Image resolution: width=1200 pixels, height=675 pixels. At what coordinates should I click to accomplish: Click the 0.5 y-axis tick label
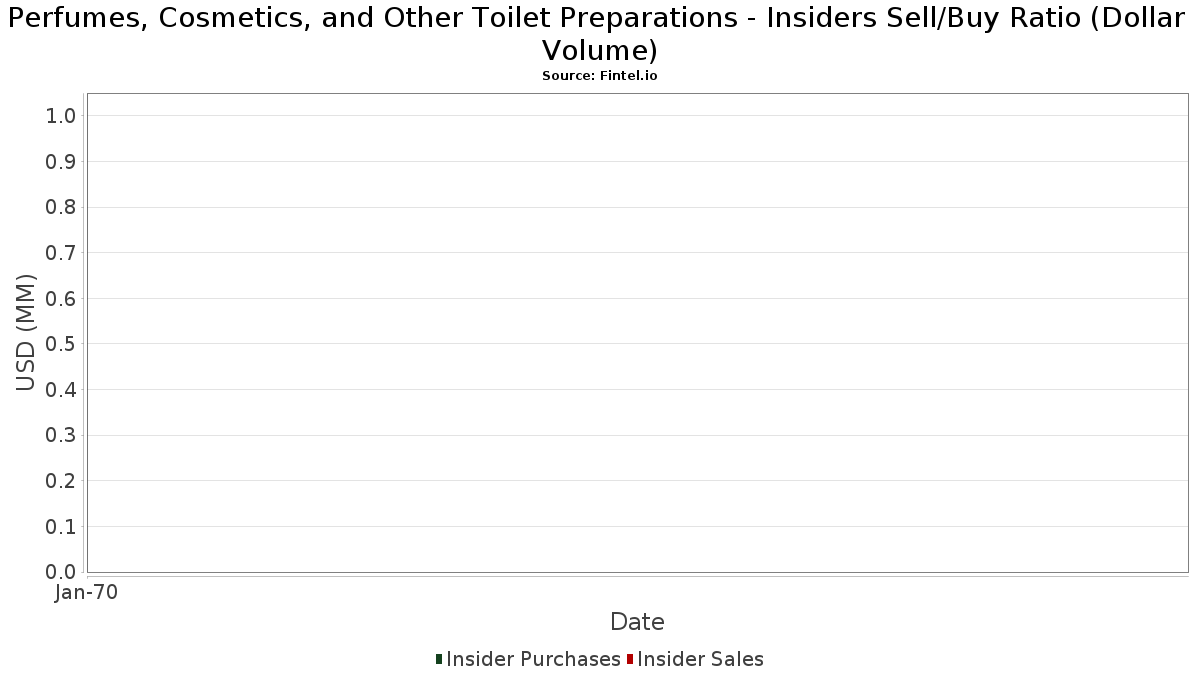[x=61, y=344]
